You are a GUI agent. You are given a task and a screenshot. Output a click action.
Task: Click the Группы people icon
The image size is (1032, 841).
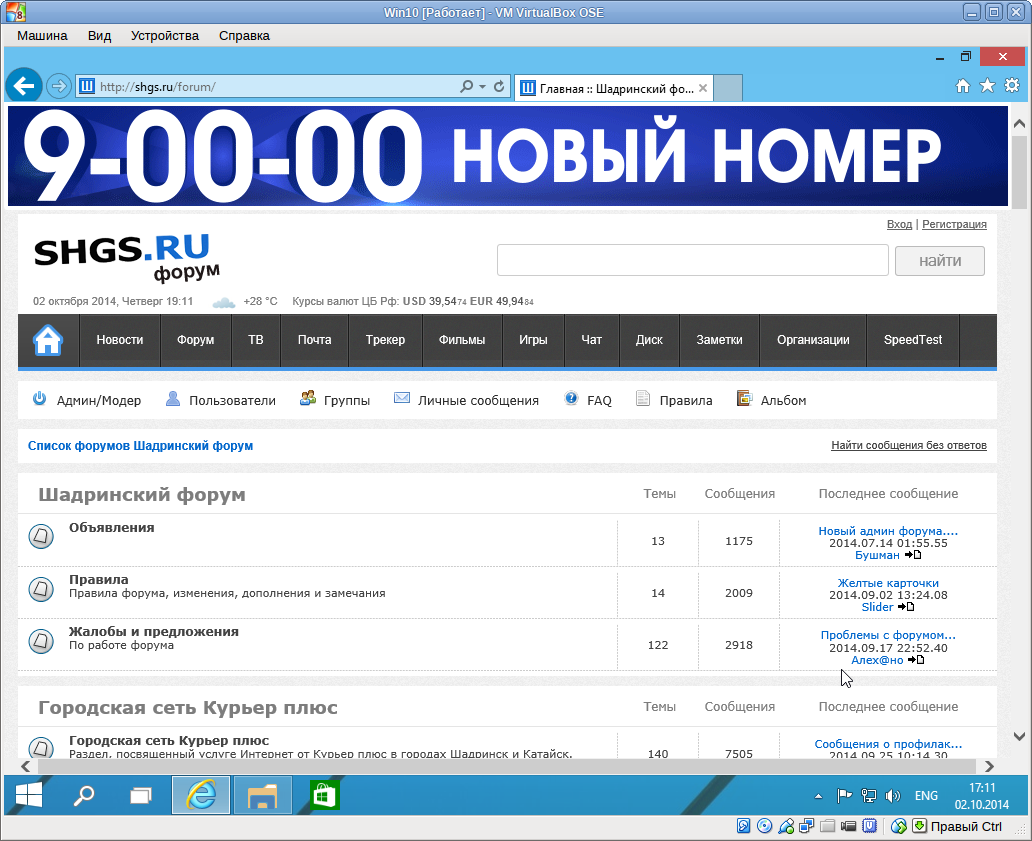click(x=307, y=398)
